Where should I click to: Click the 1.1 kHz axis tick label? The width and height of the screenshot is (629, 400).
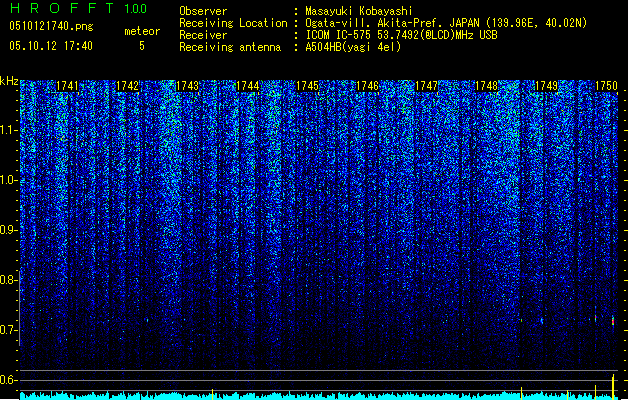pyautogui.click(x=9, y=130)
